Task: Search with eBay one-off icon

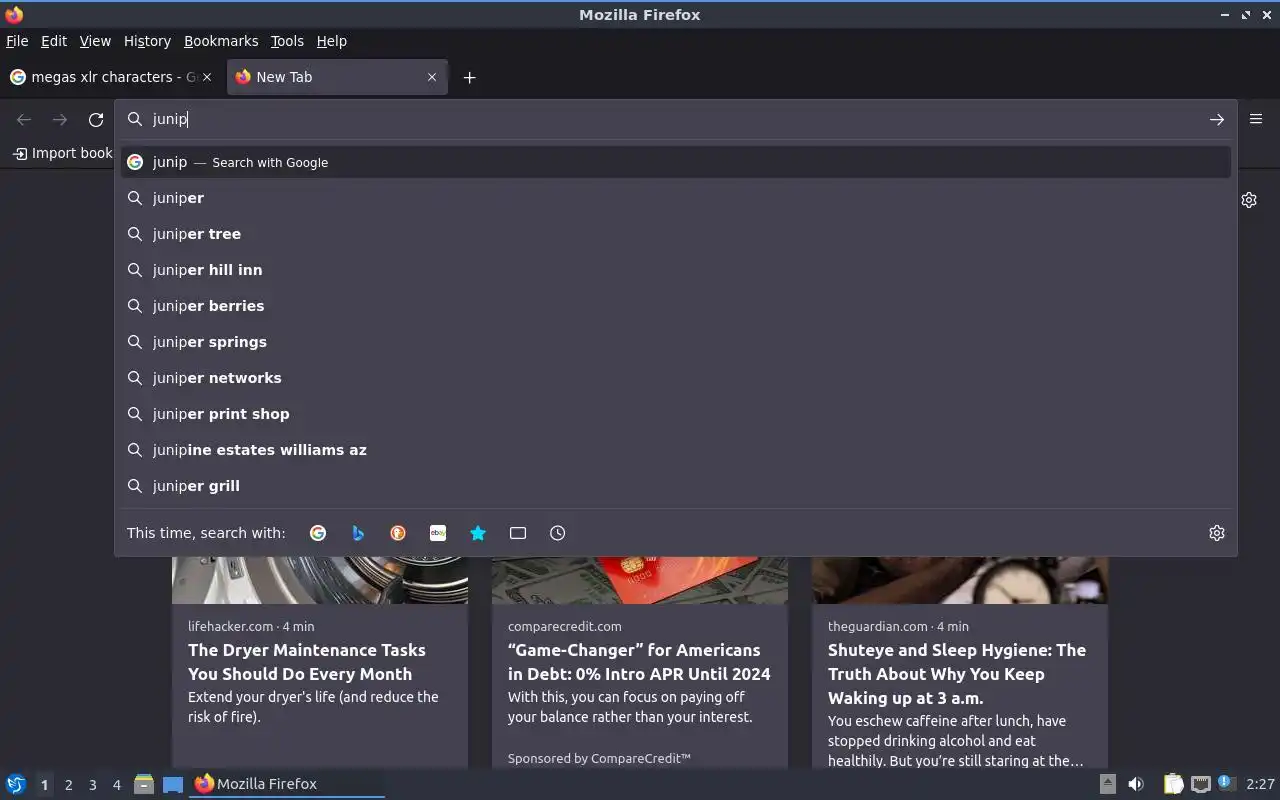Action: click(x=438, y=533)
